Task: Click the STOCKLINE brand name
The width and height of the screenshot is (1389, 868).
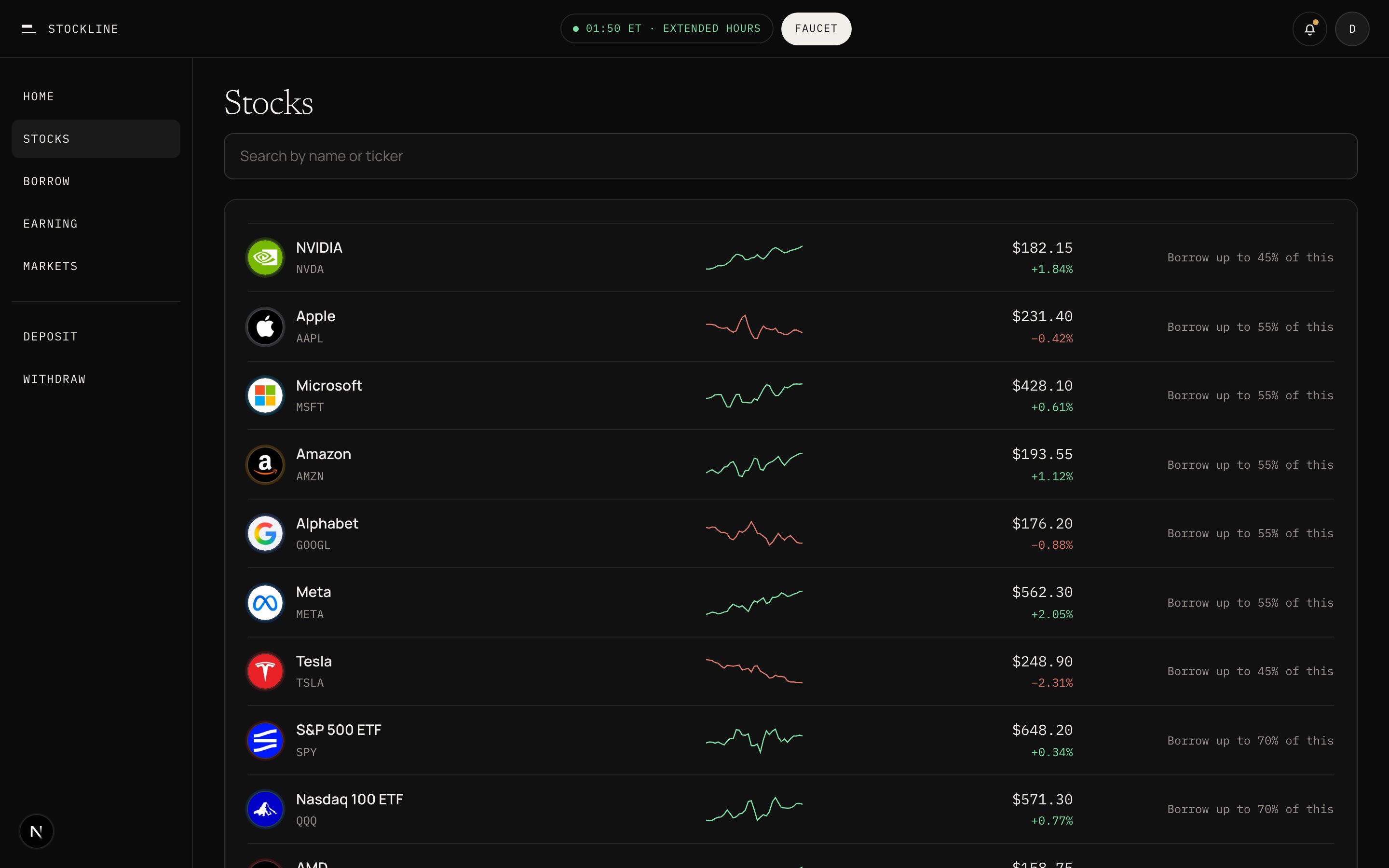Action: click(x=83, y=29)
